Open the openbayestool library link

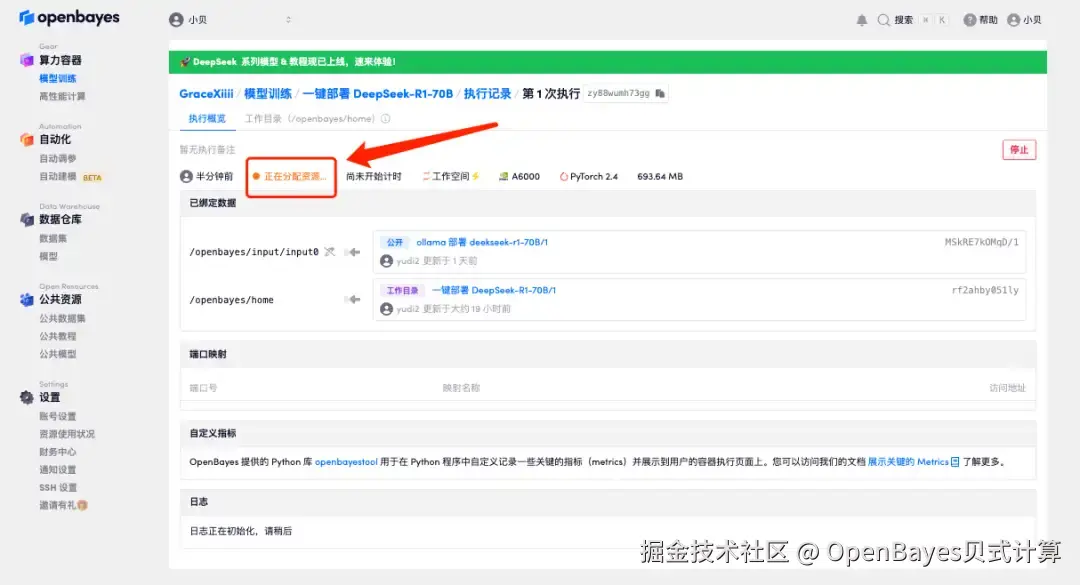(346, 462)
